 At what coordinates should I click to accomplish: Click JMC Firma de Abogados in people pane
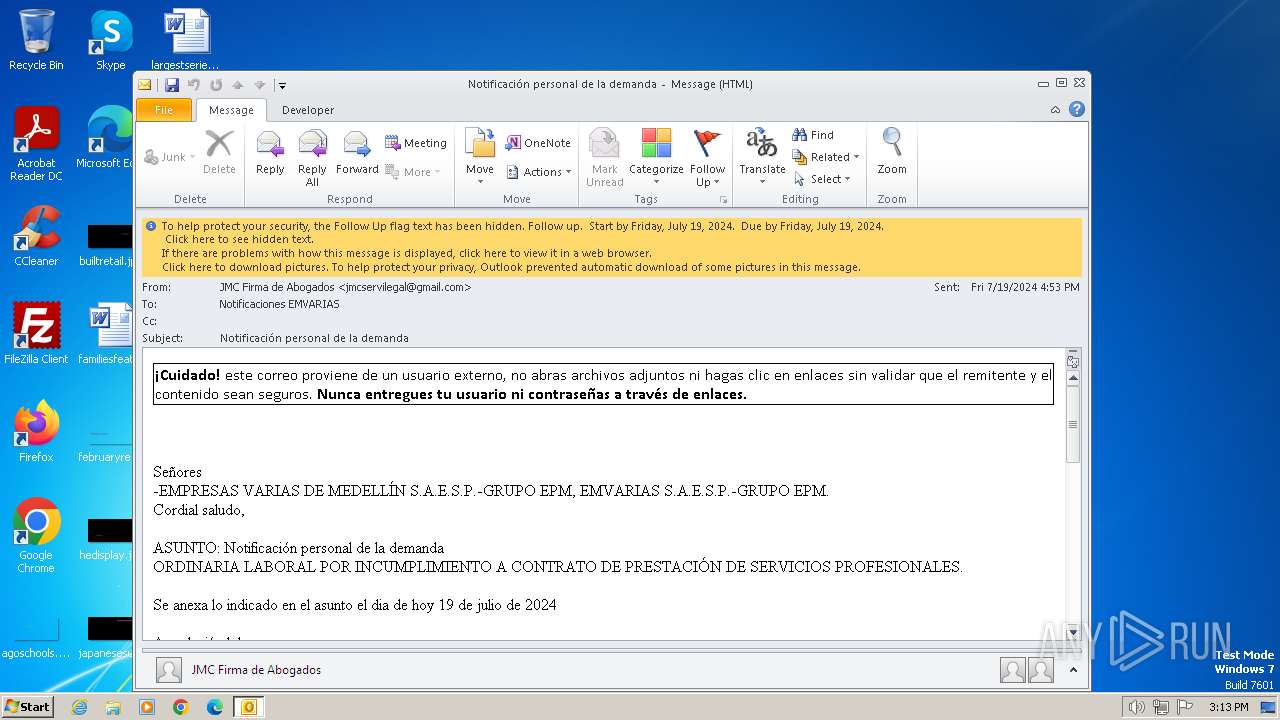(x=257, y=670)
